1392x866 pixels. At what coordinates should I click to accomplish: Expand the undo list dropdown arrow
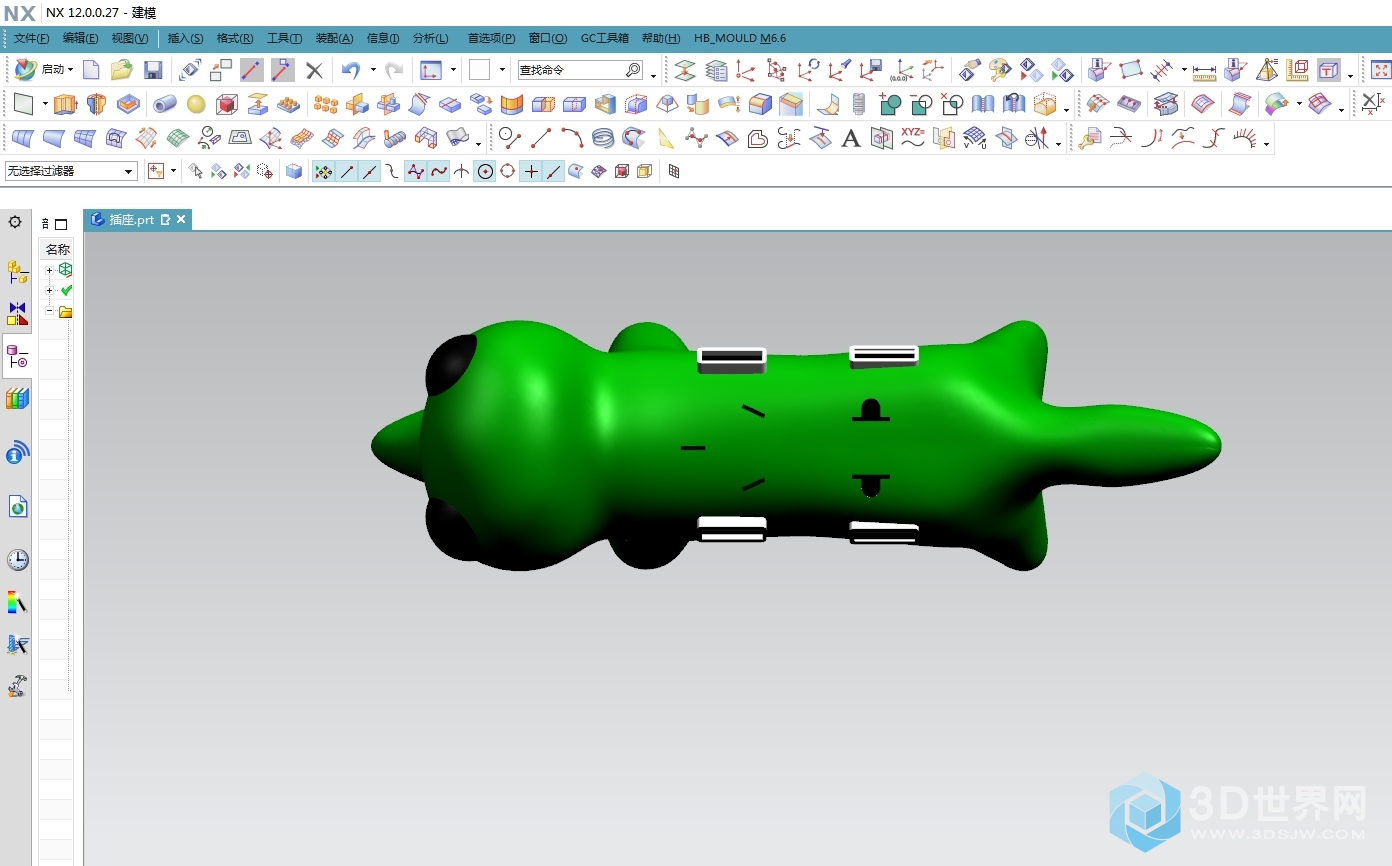[x=373, y=70]
